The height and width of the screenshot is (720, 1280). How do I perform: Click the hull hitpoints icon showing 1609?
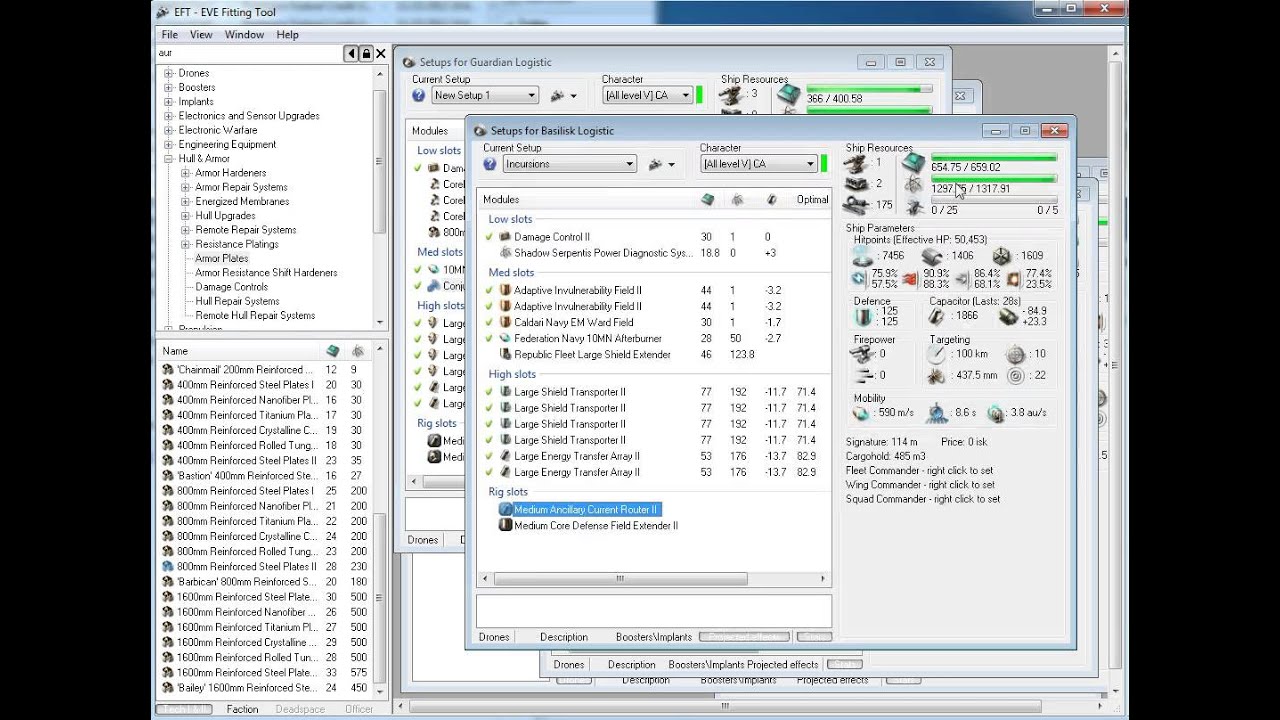point(1002,256)
